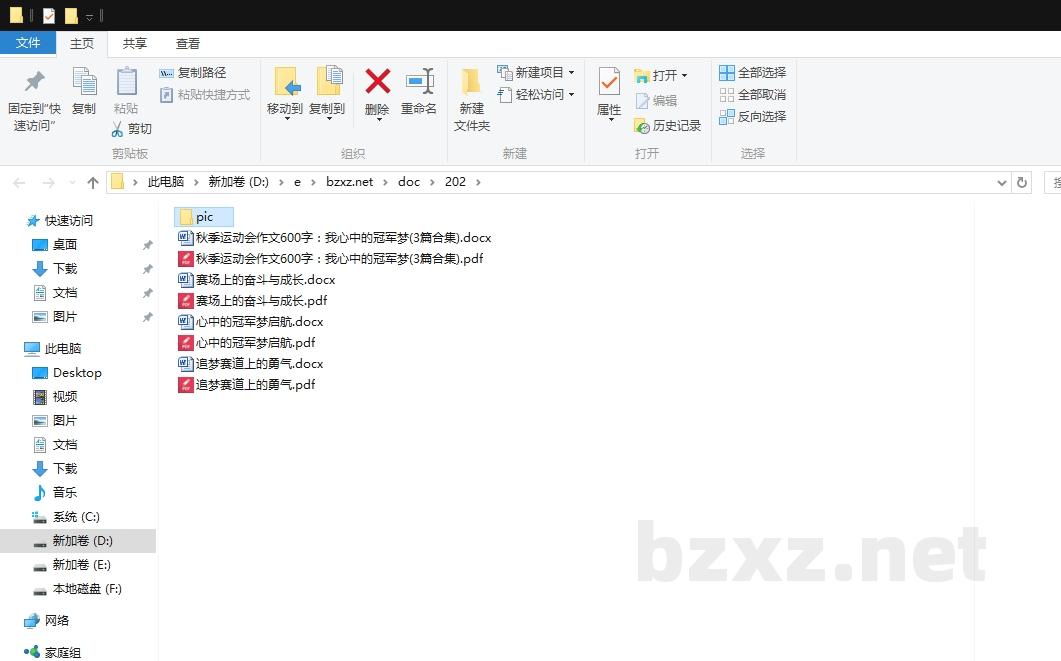Switch to the 查看 (View) tab
Image resolution: width=1061 pixels, height=661 pixels.
coord(188,43)
